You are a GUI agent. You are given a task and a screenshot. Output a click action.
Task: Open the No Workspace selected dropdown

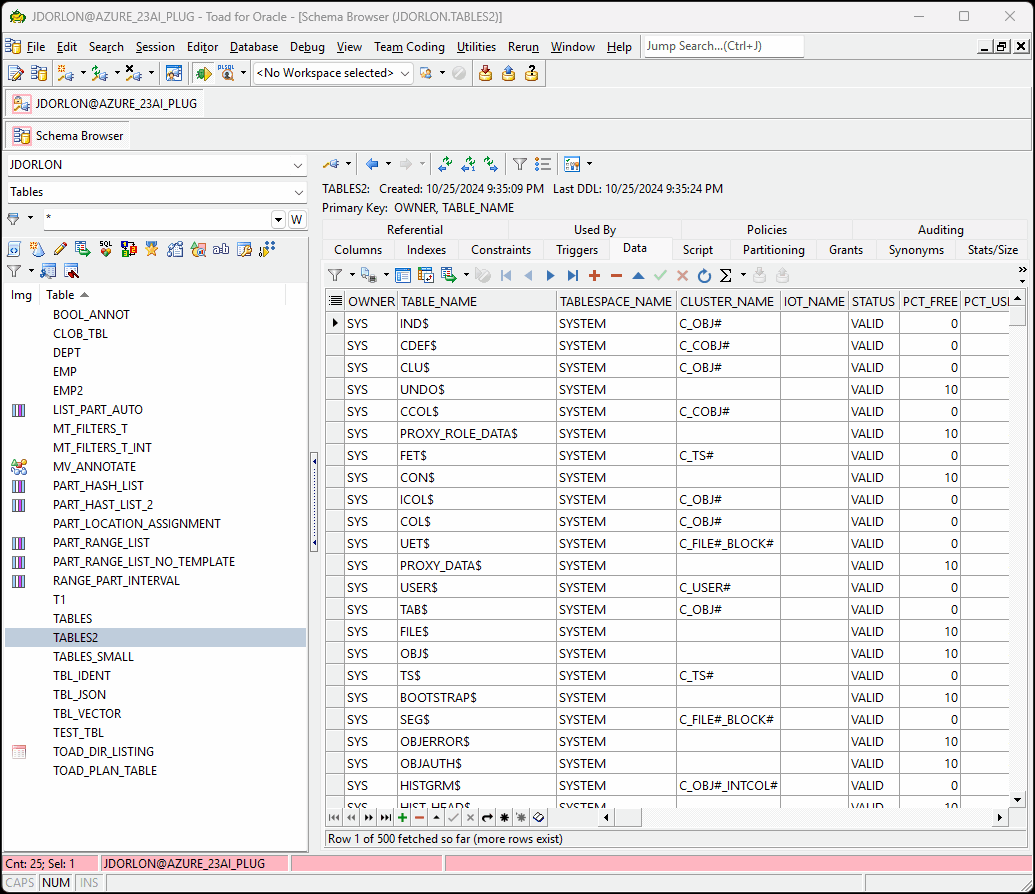(405, 73)
